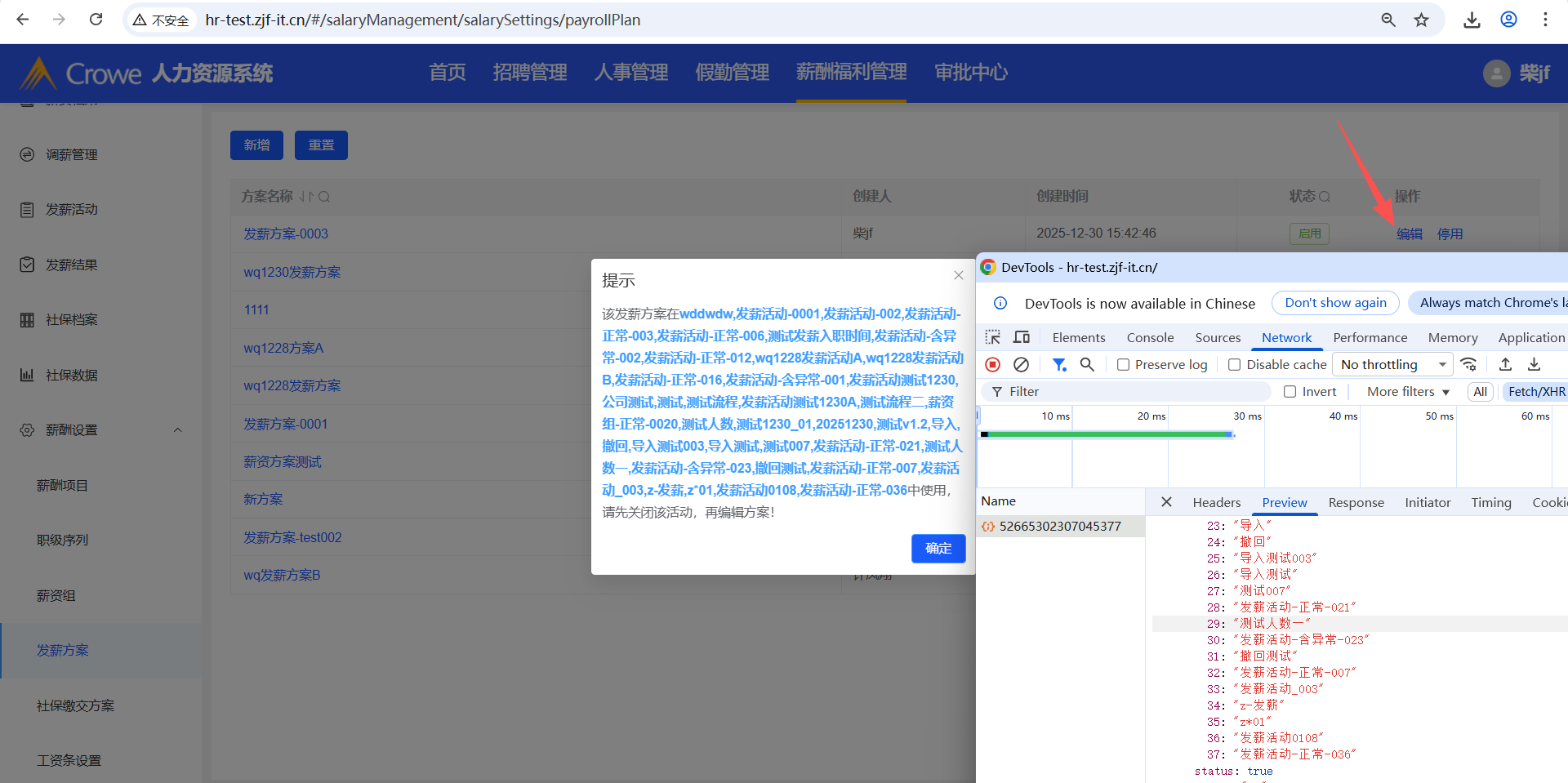Click the 重置 button

(321, 145)
